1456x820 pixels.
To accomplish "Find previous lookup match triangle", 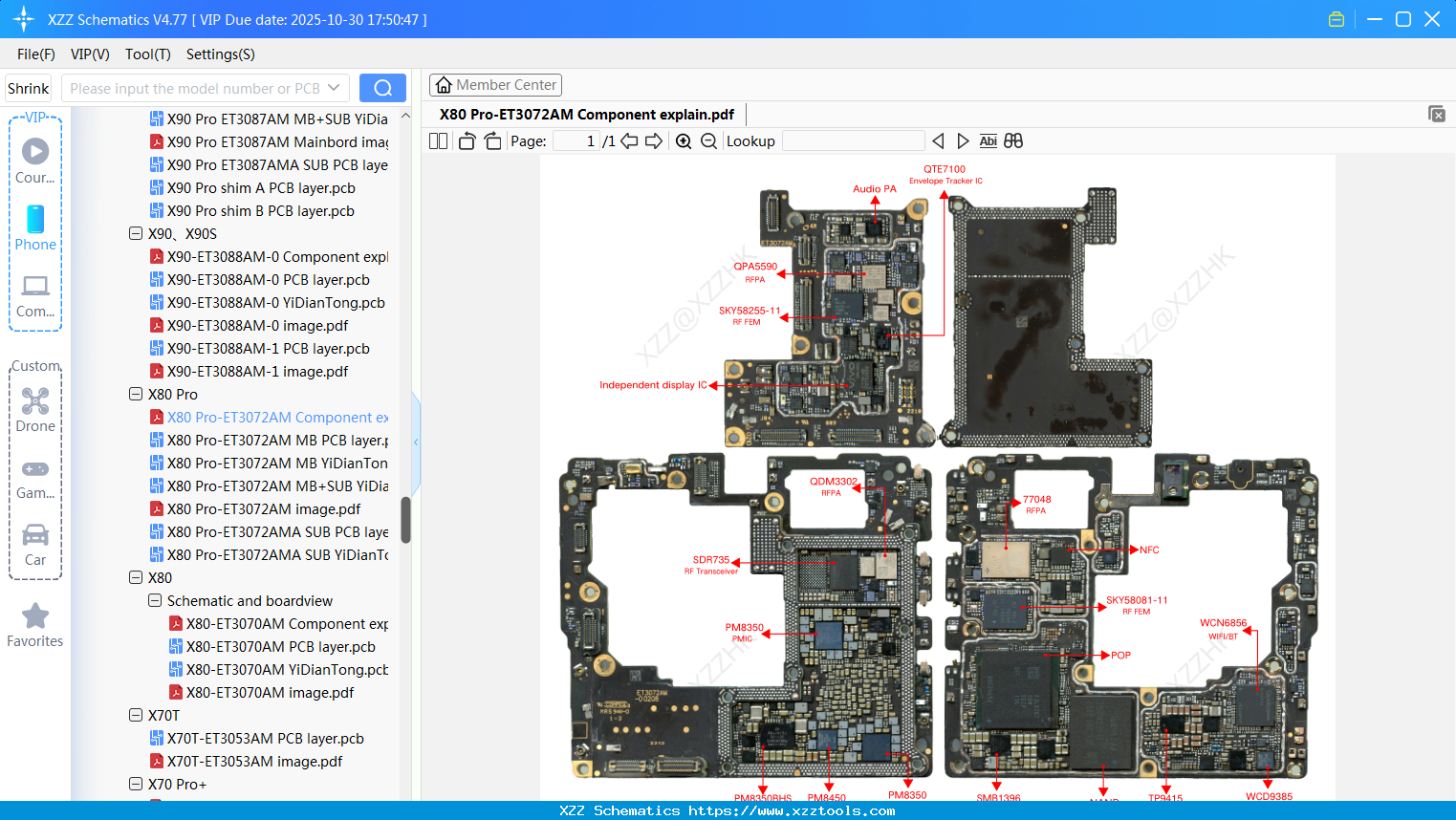I will [x=938, y=141].
